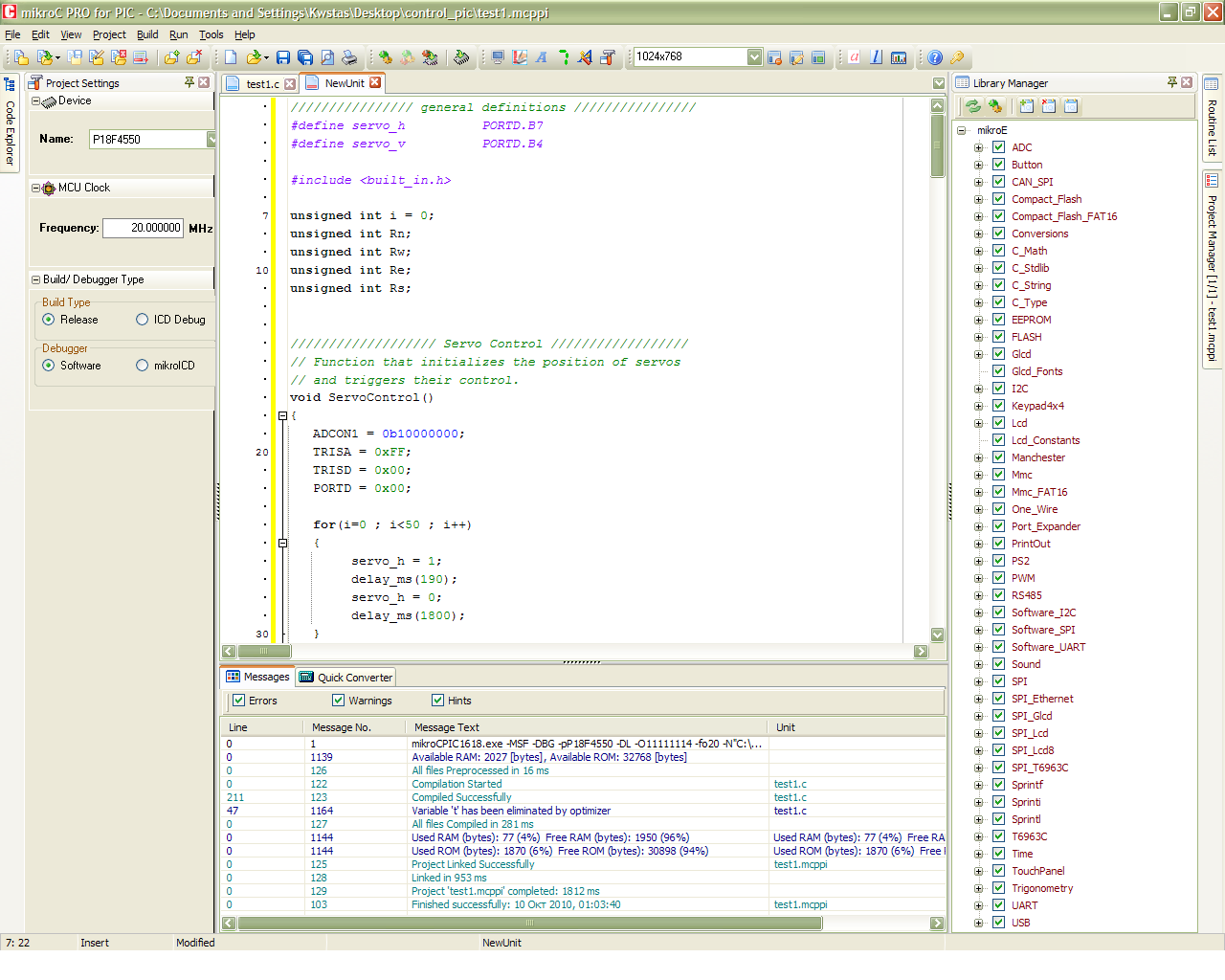Uncheck the Lcd library checkbox

[998, 423]
